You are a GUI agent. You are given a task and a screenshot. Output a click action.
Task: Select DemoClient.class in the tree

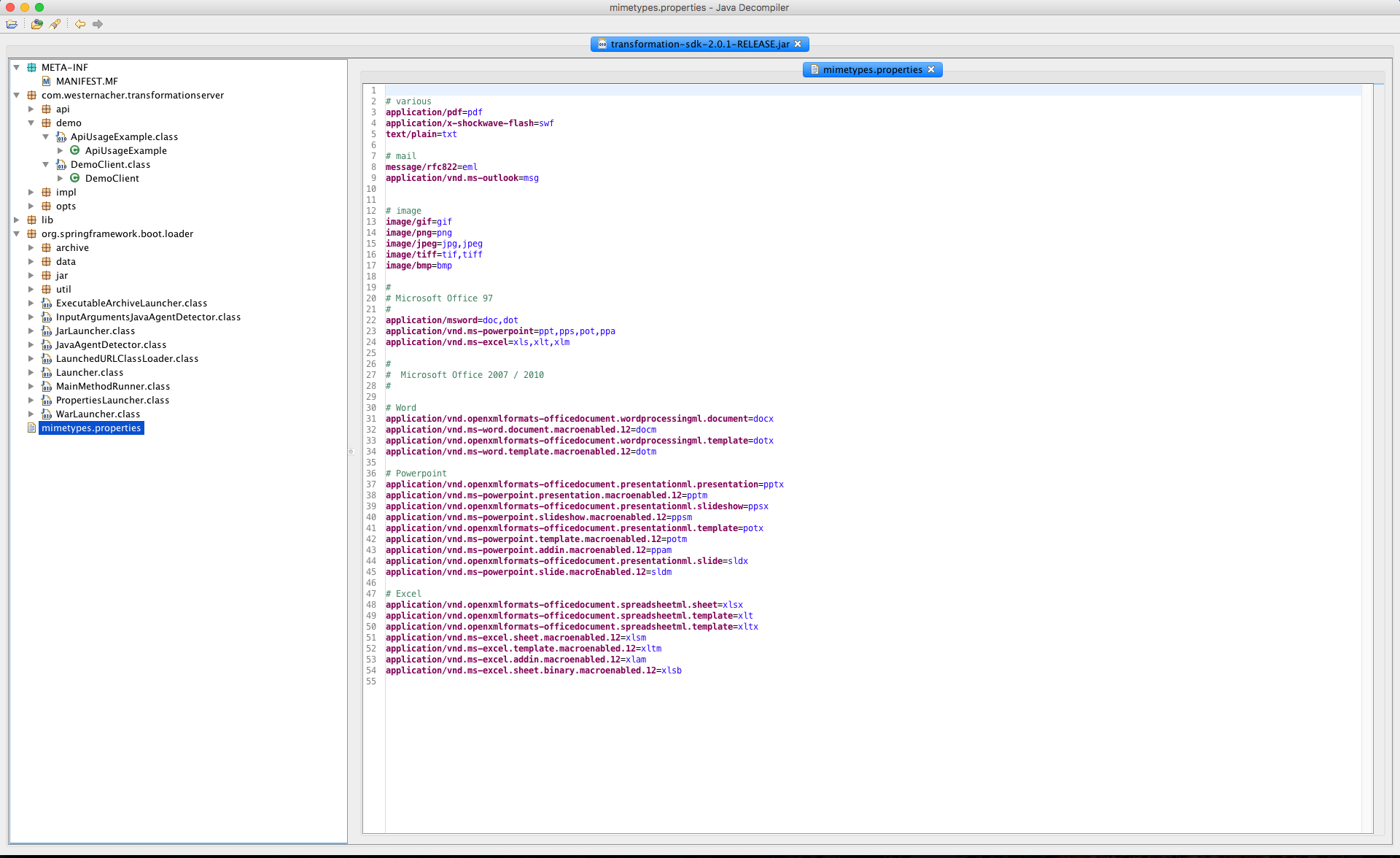tap(110, 164)
